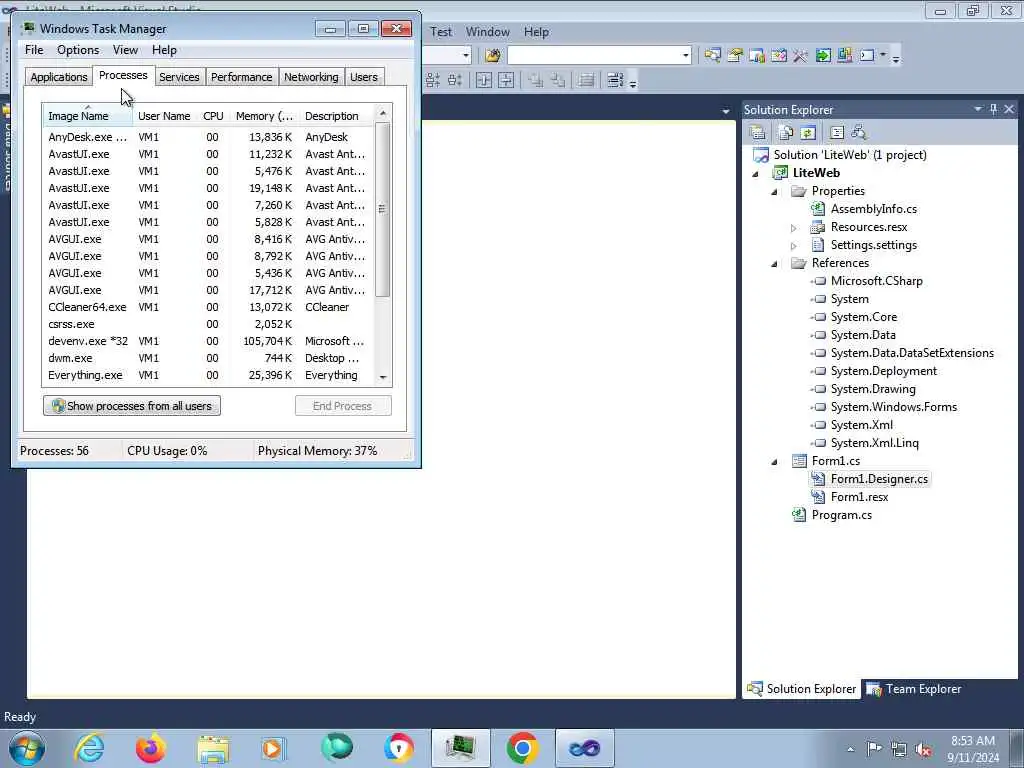Viewport: 1024px width, 768px height.
Task: Open the Properties Window toolbar icon
Action: coord(735,56)
